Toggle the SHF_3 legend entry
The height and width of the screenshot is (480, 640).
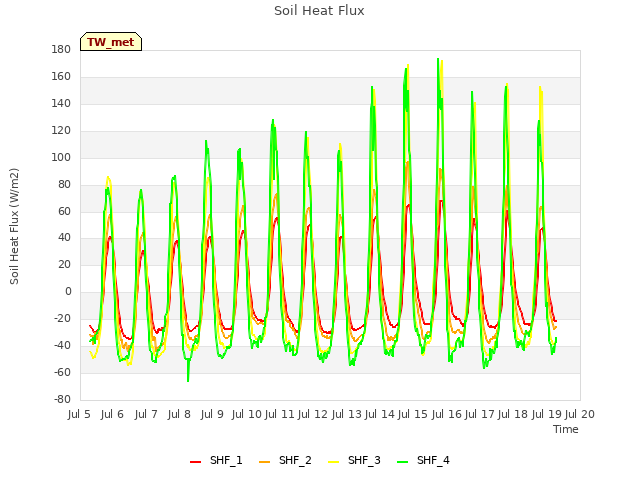(x=354, y=460)
